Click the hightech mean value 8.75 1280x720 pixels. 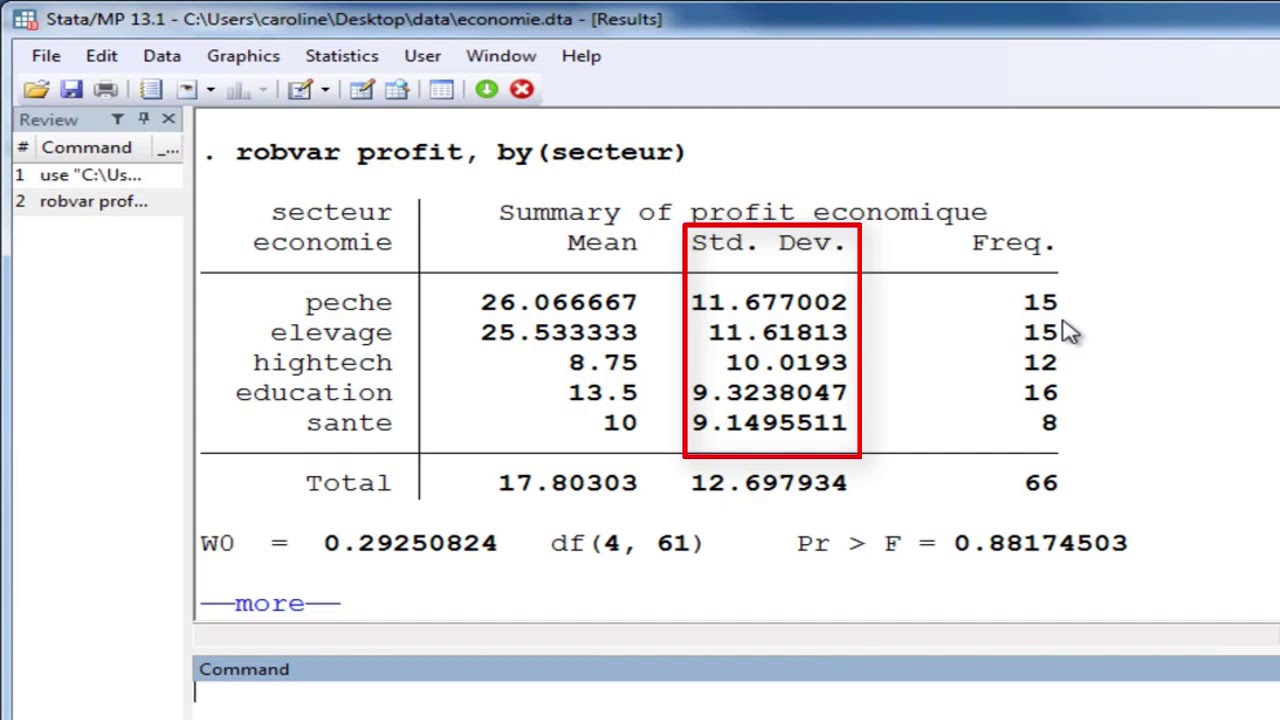(x=603, y=362)
